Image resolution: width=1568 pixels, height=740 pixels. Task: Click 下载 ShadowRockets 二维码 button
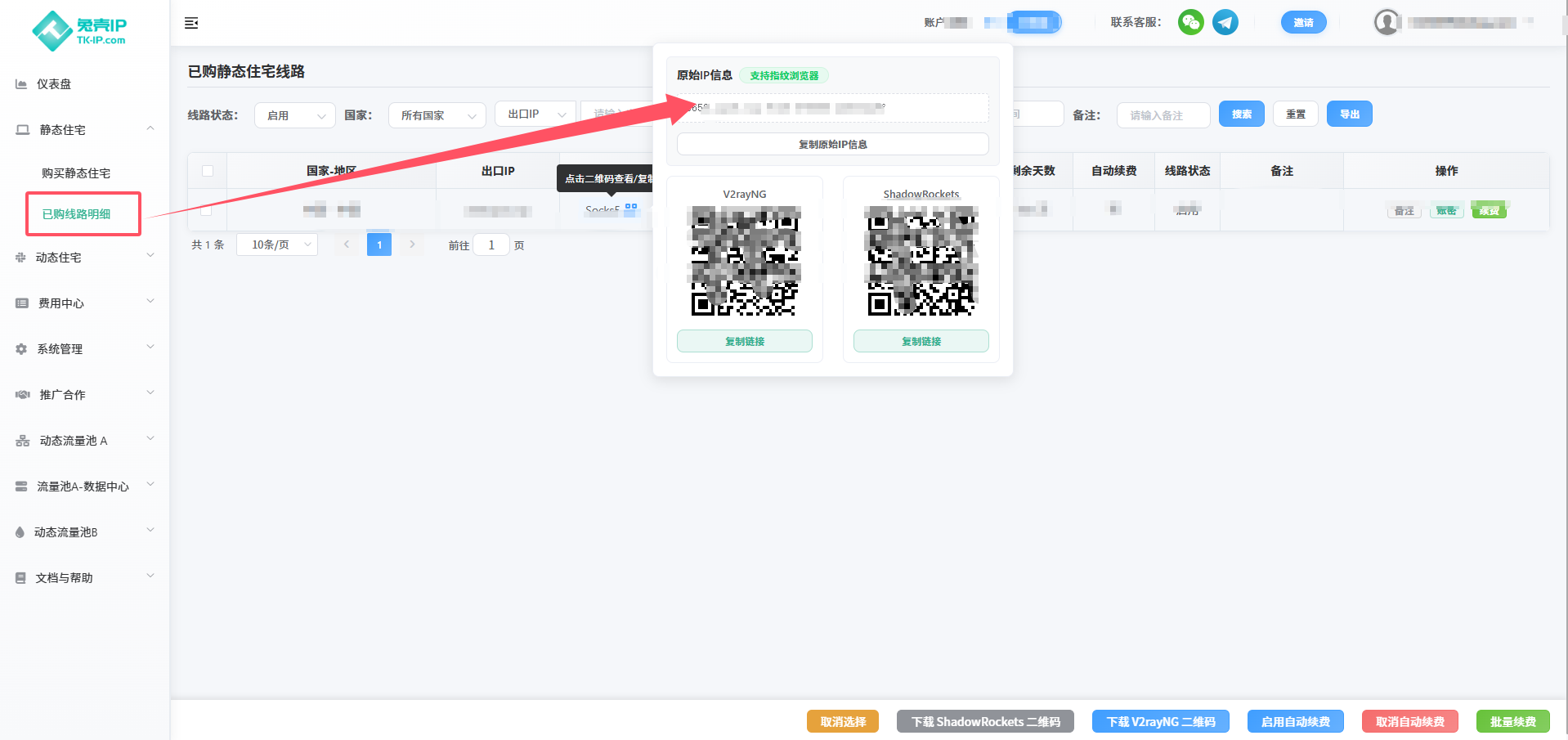pos(985,721)
